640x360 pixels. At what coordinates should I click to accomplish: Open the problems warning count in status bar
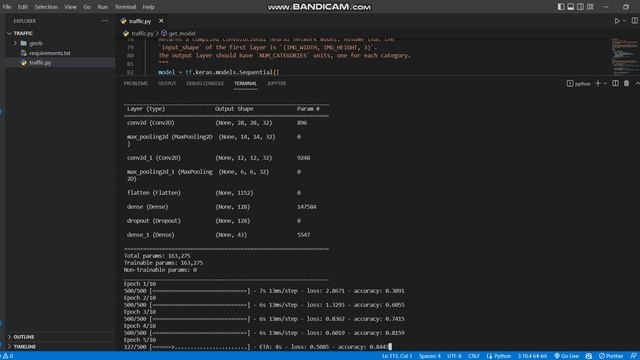point(8,356)
